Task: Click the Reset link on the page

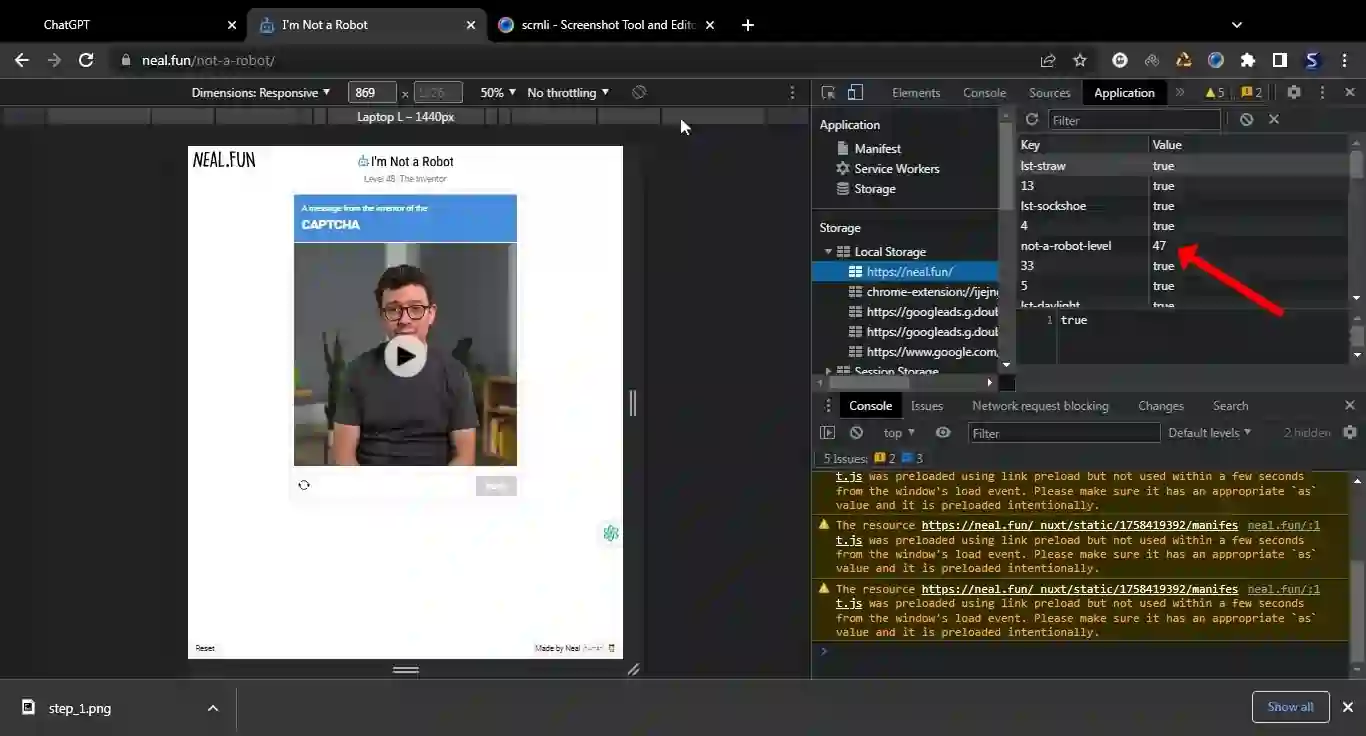Action: pos(205,648)
